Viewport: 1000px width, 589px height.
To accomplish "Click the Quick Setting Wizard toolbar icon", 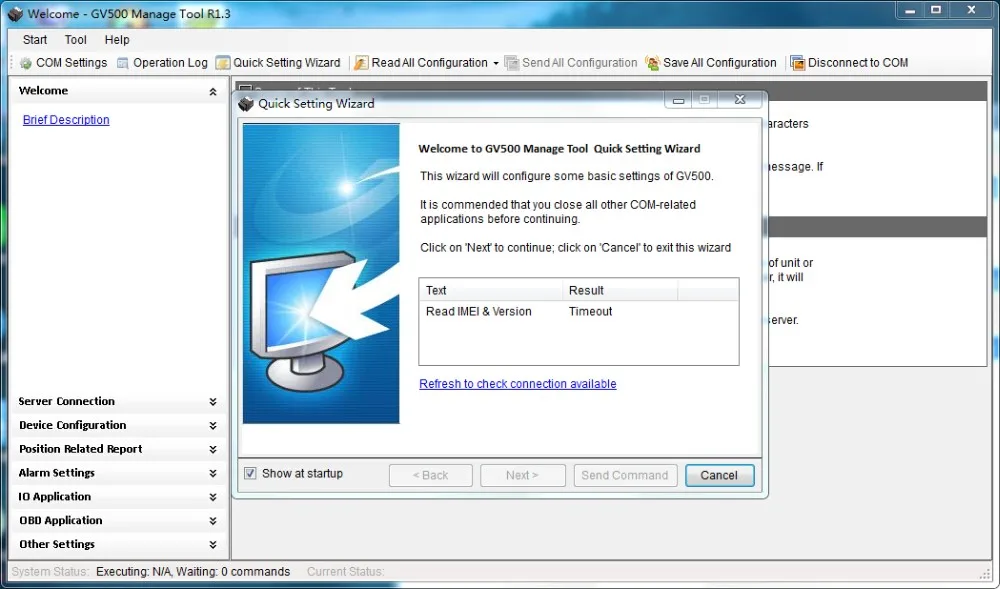I will point(223,63).
